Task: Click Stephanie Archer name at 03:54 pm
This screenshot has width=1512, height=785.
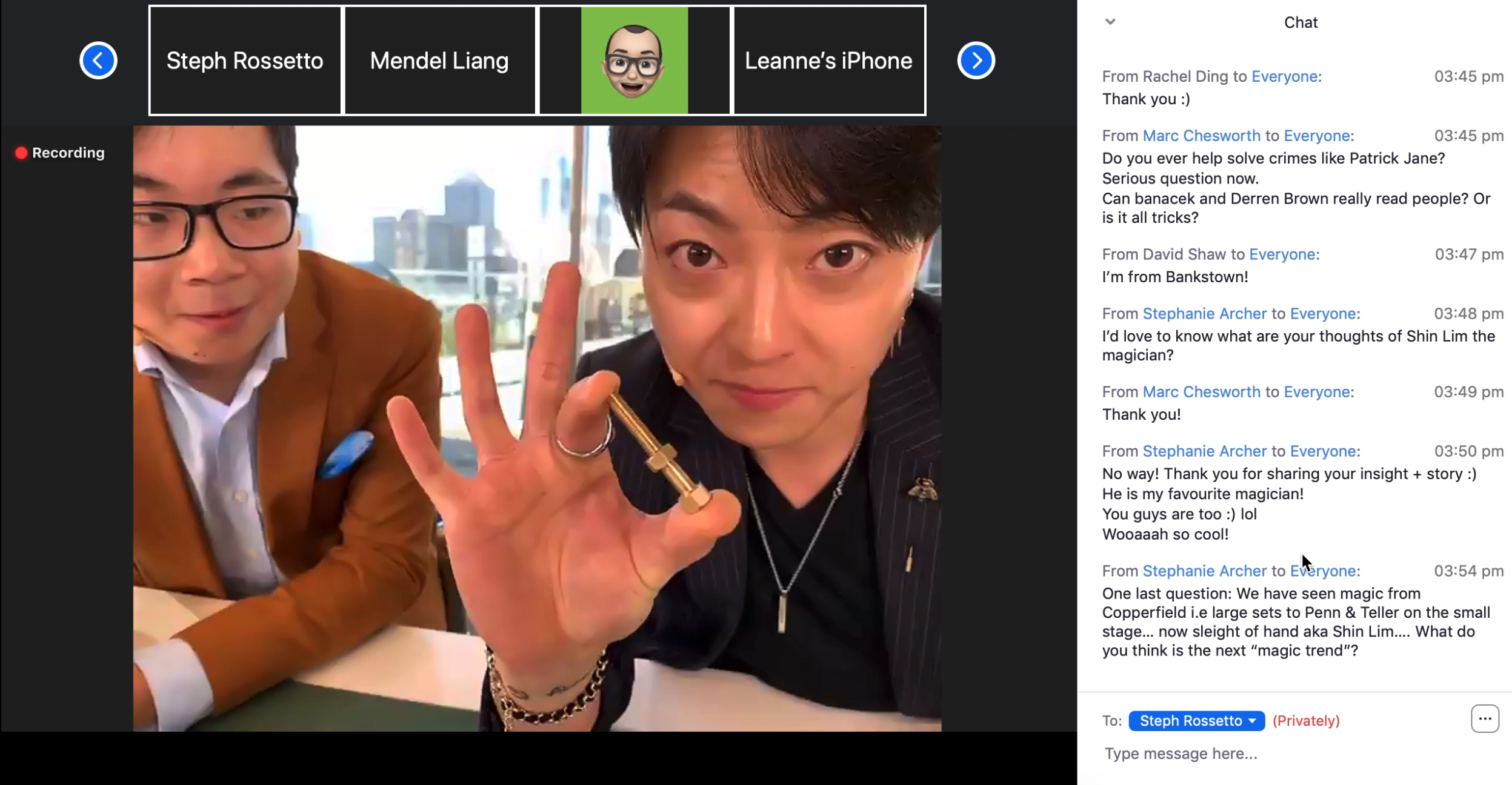Action: tap(1204, 571)
